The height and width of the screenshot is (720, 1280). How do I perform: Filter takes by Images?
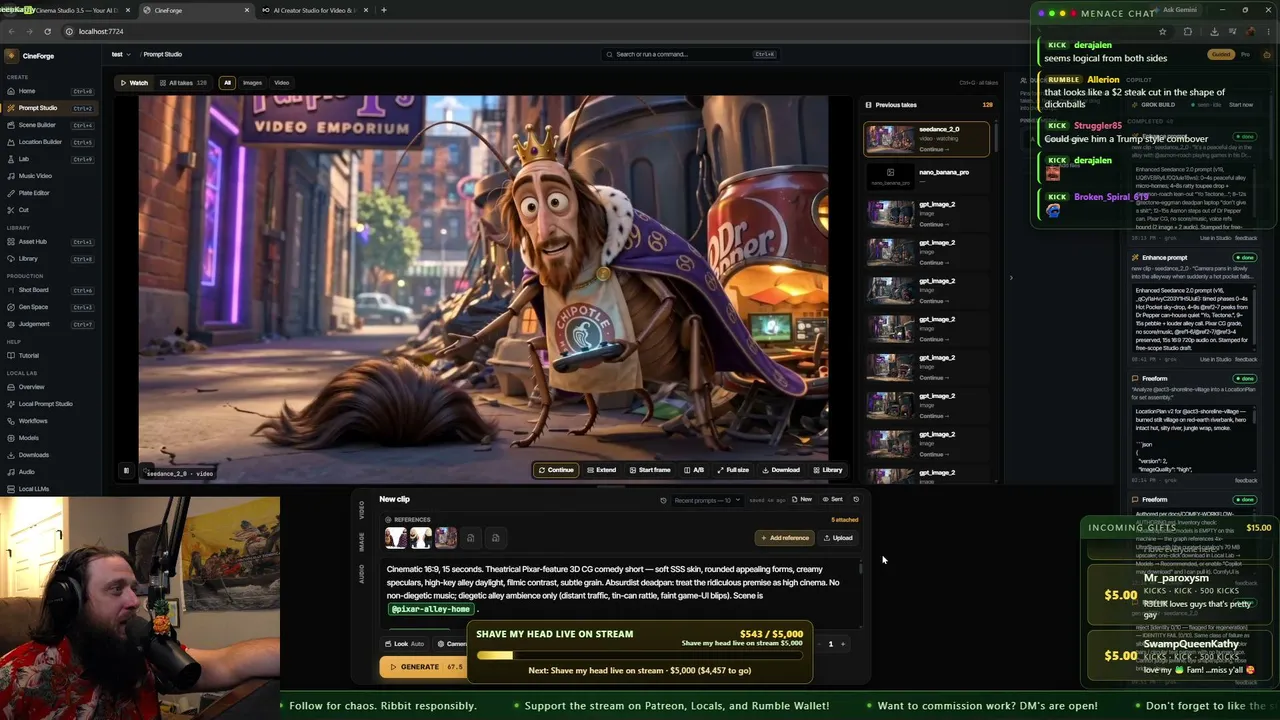(x=252, y=83)
